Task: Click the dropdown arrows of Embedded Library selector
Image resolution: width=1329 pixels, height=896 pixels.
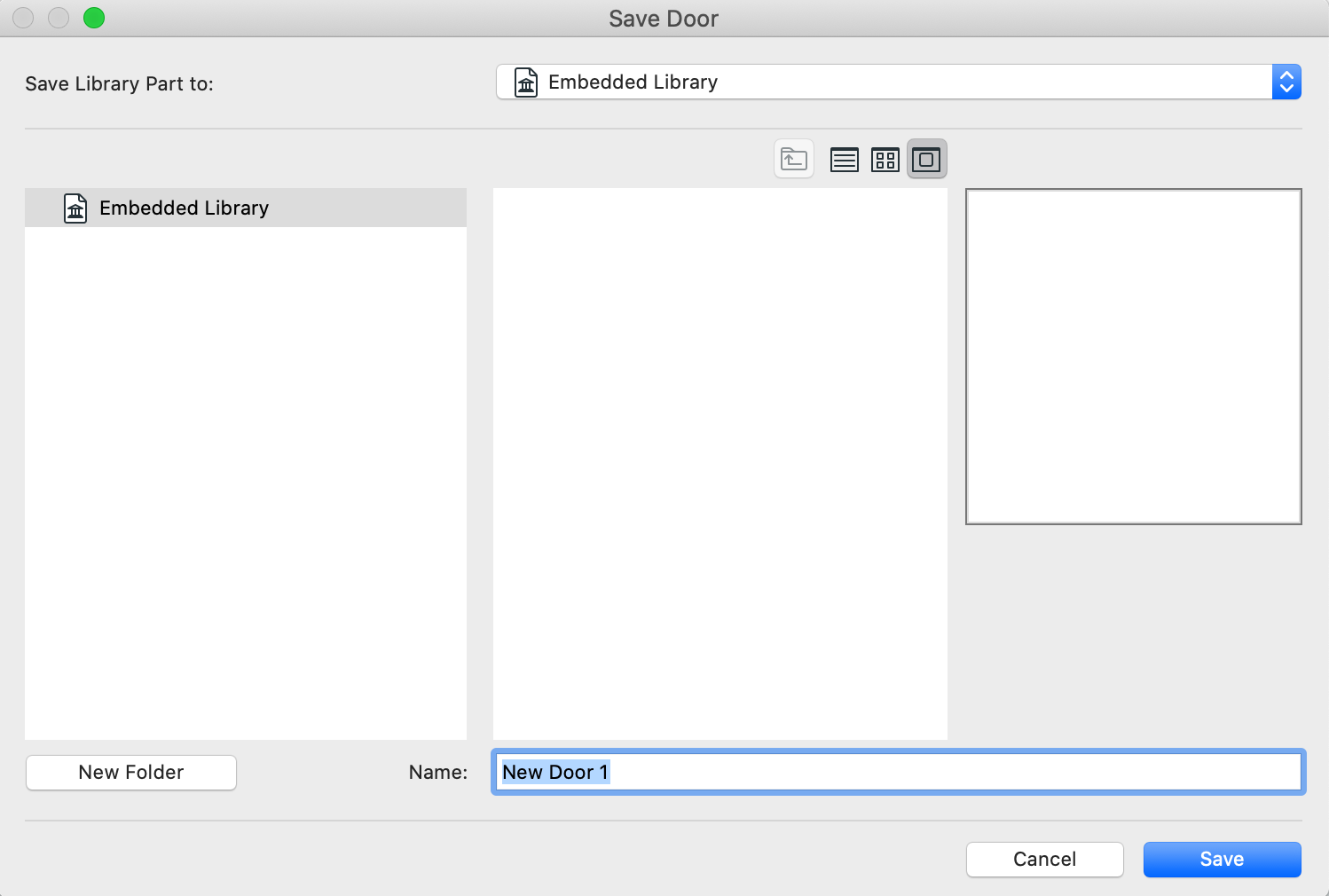Action: tap(1286, 82)
